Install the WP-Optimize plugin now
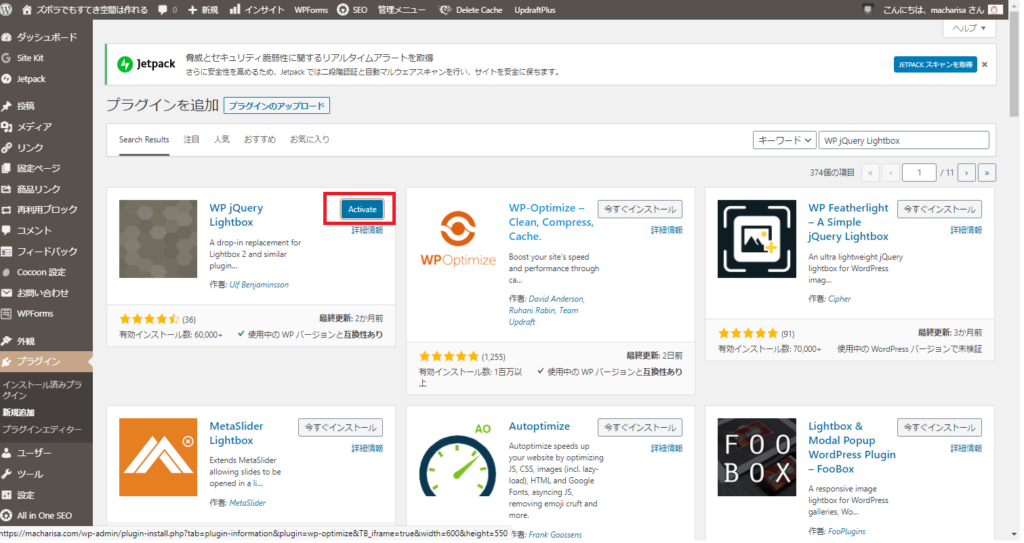The height and width of the screenshot is (543, 1024). [640, 209]
